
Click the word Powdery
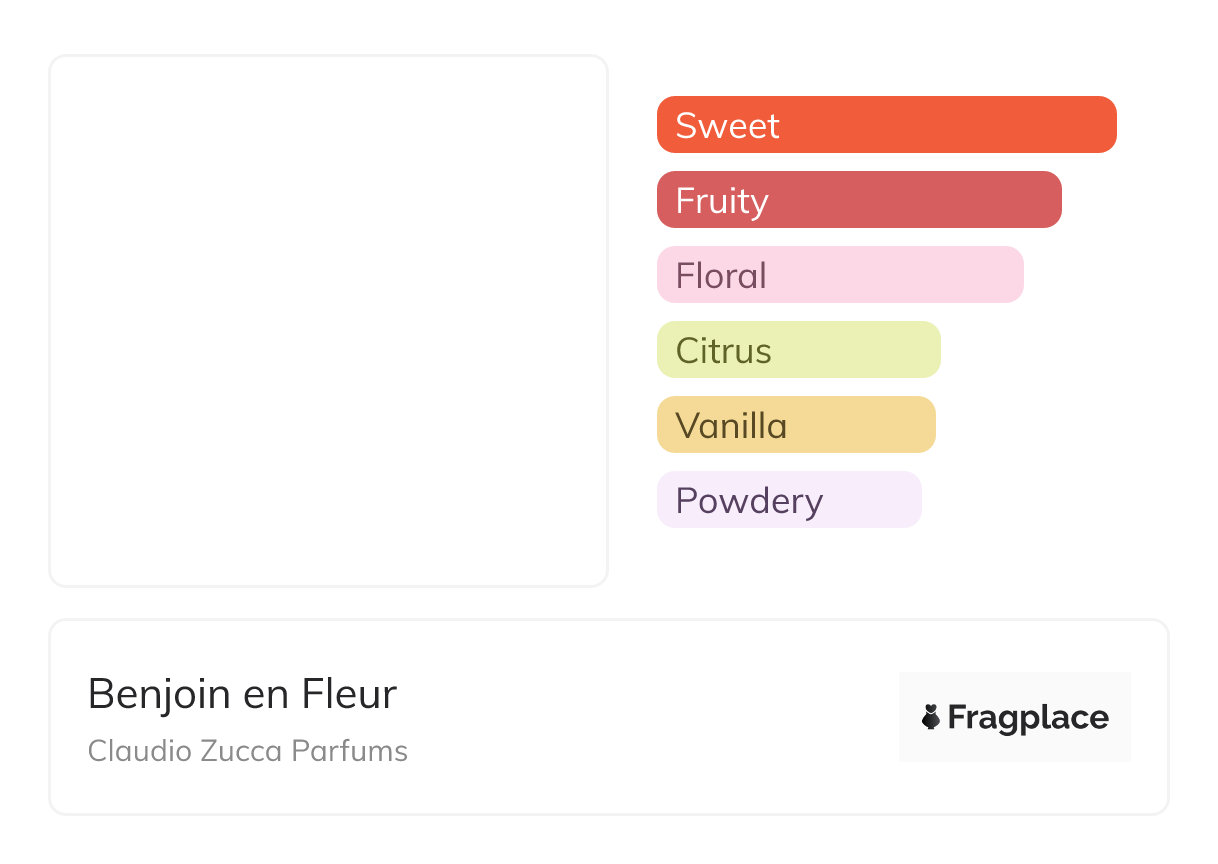[749, 501]
